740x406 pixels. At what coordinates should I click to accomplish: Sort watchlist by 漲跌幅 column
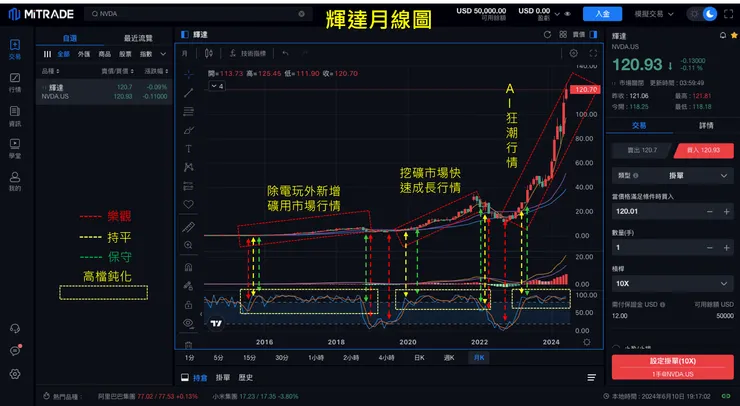tap(156, 71)
